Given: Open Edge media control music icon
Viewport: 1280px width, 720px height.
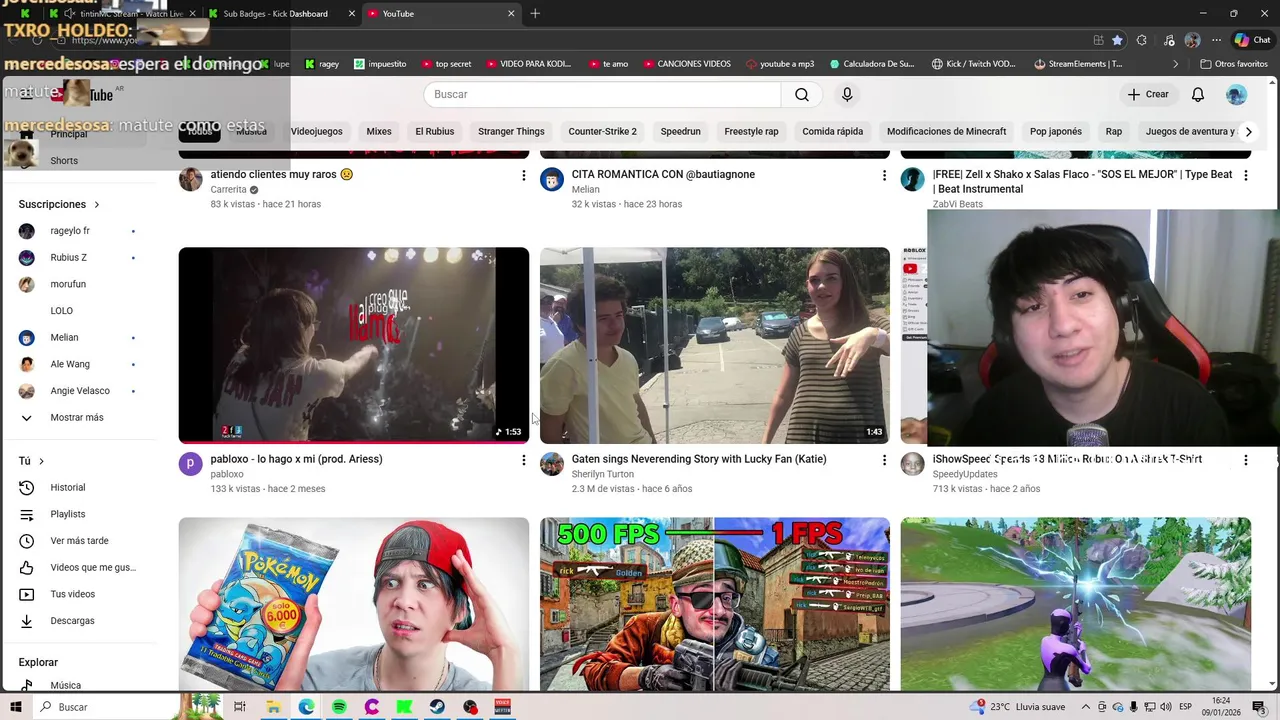Looking at the screenshot, I should click(1169, 40).
